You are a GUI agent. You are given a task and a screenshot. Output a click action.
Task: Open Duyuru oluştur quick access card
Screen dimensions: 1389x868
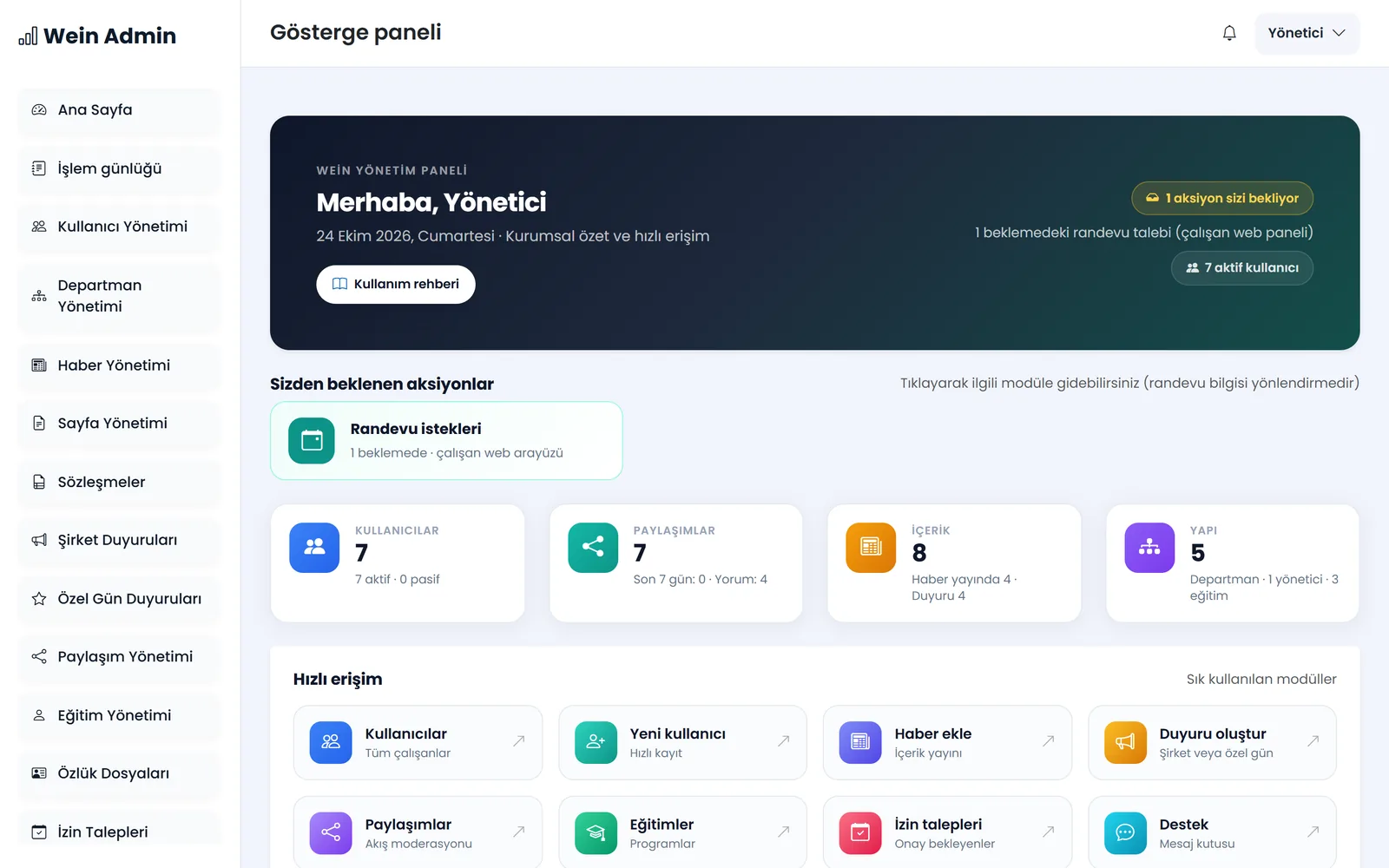coord(1213,742)
